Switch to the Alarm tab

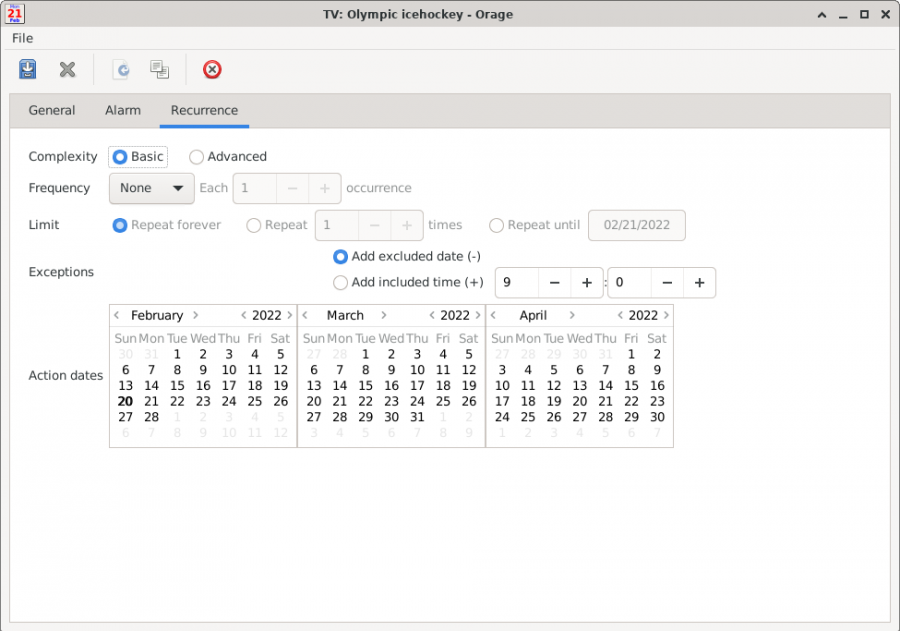123,110
